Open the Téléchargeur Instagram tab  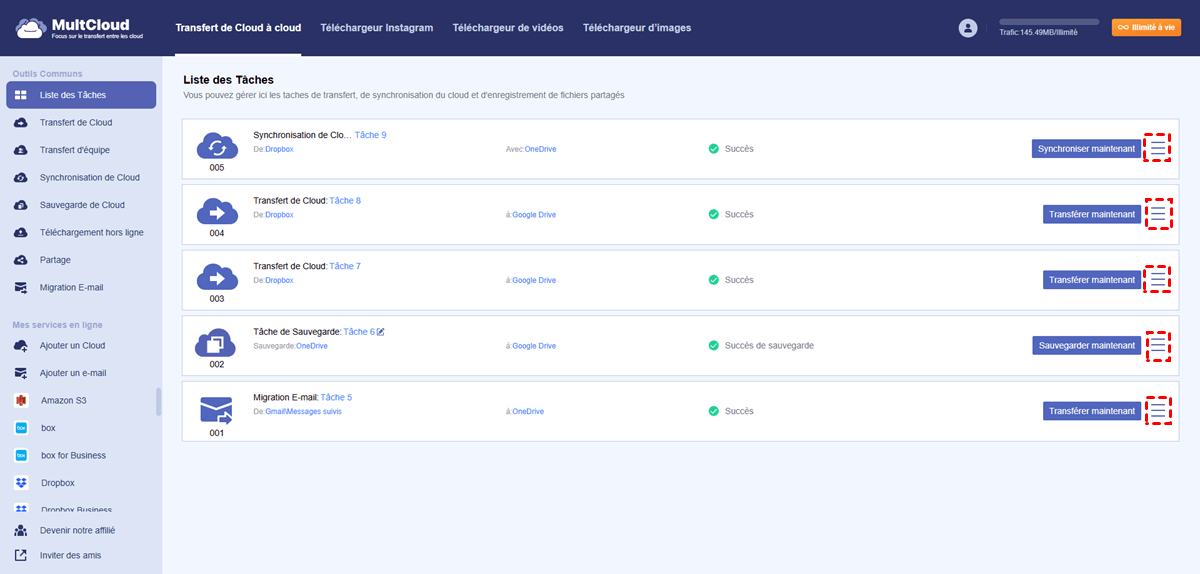[x=377, y=28]
